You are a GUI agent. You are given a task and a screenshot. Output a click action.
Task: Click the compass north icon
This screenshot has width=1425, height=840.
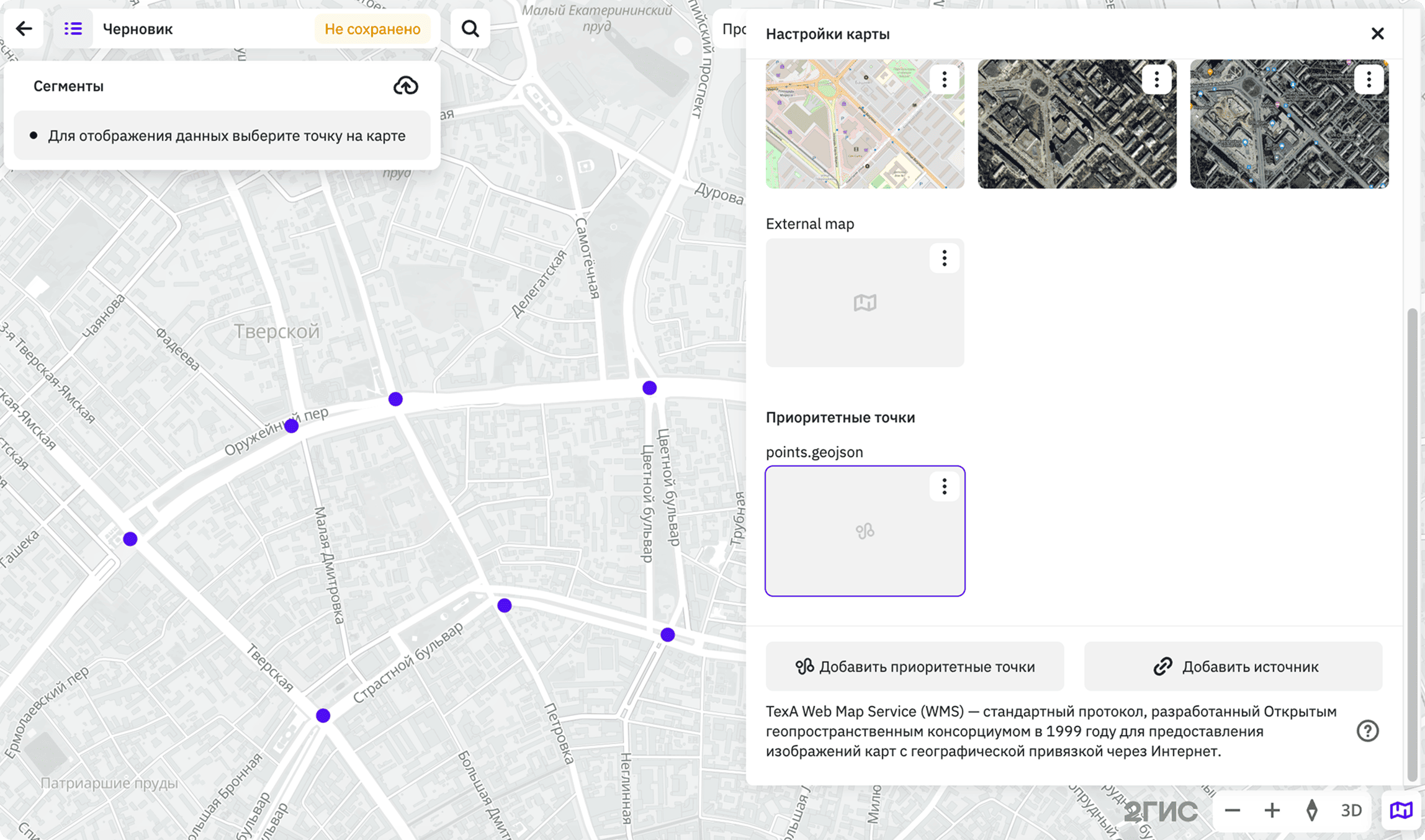pyautogui.click(x=1311, y=810)
